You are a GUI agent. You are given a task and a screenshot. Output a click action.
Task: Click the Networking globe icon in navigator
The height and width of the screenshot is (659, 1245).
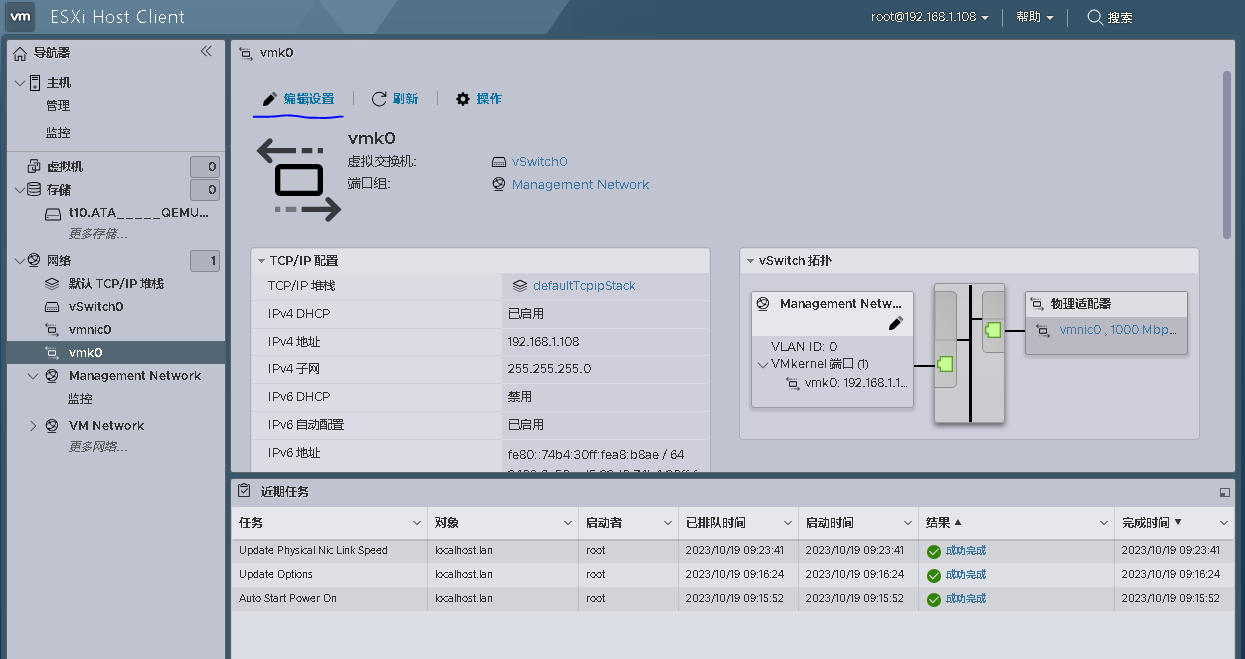click(34, 261)
